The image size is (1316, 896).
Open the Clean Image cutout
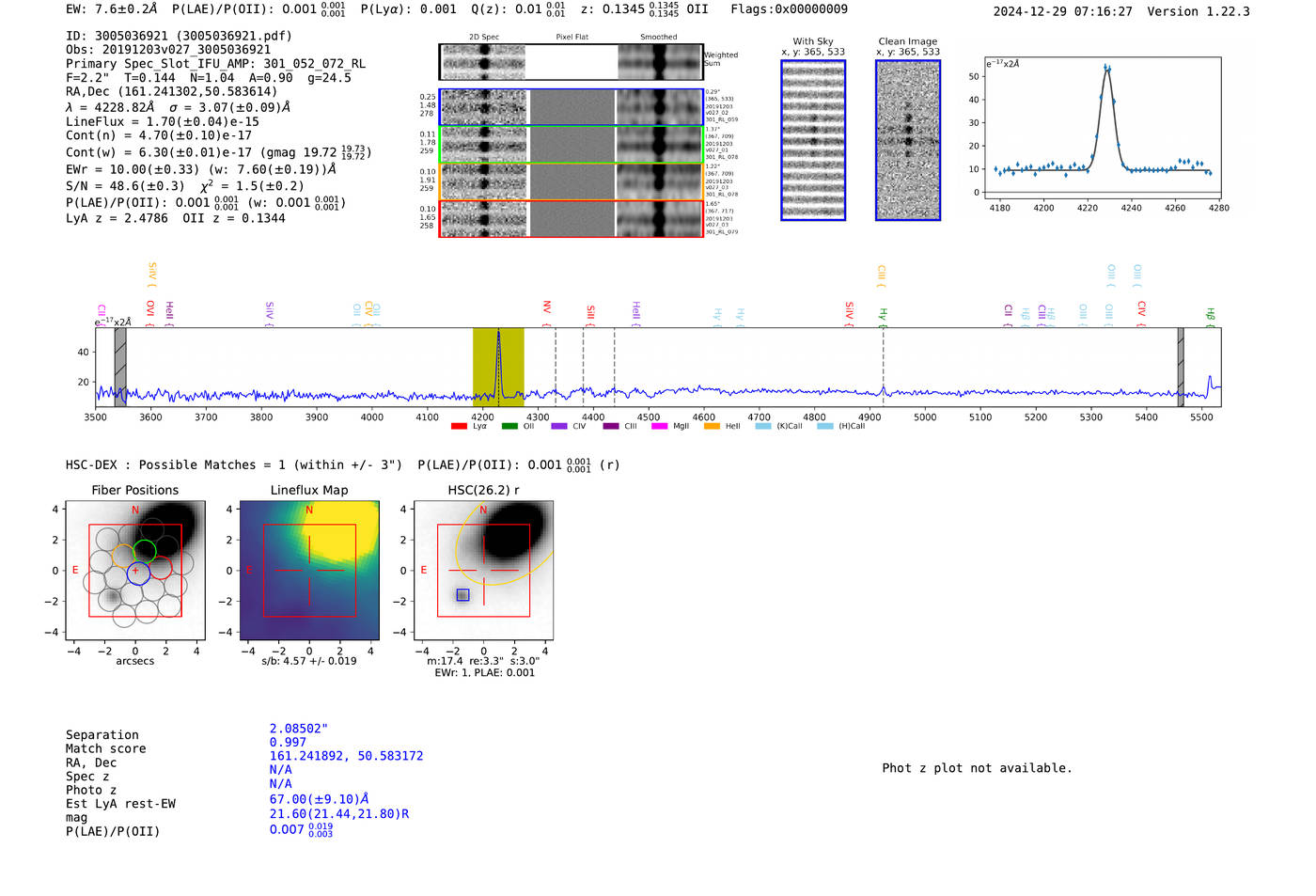coord(908,140)
